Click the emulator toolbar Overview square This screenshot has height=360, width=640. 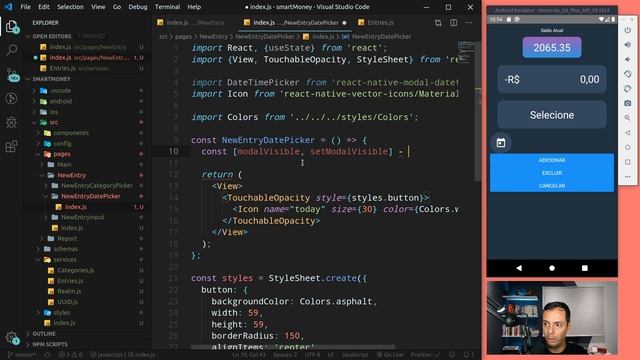628,162
